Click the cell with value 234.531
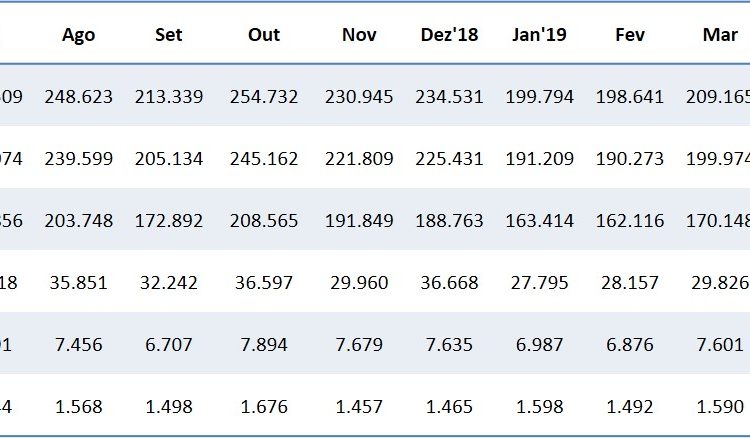This screenshot has width=750, height=438. [x=449, y=97]
